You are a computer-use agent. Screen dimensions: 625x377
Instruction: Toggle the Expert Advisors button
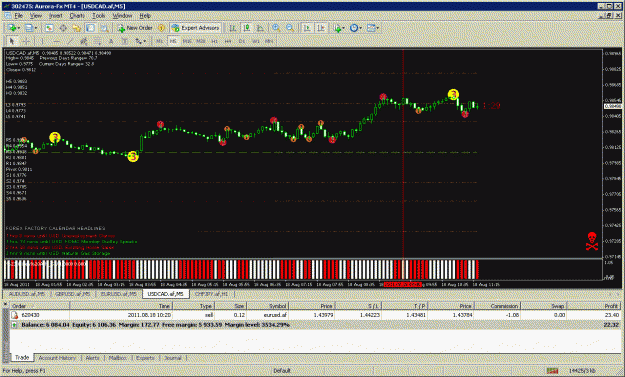click(x=195, y=28)
